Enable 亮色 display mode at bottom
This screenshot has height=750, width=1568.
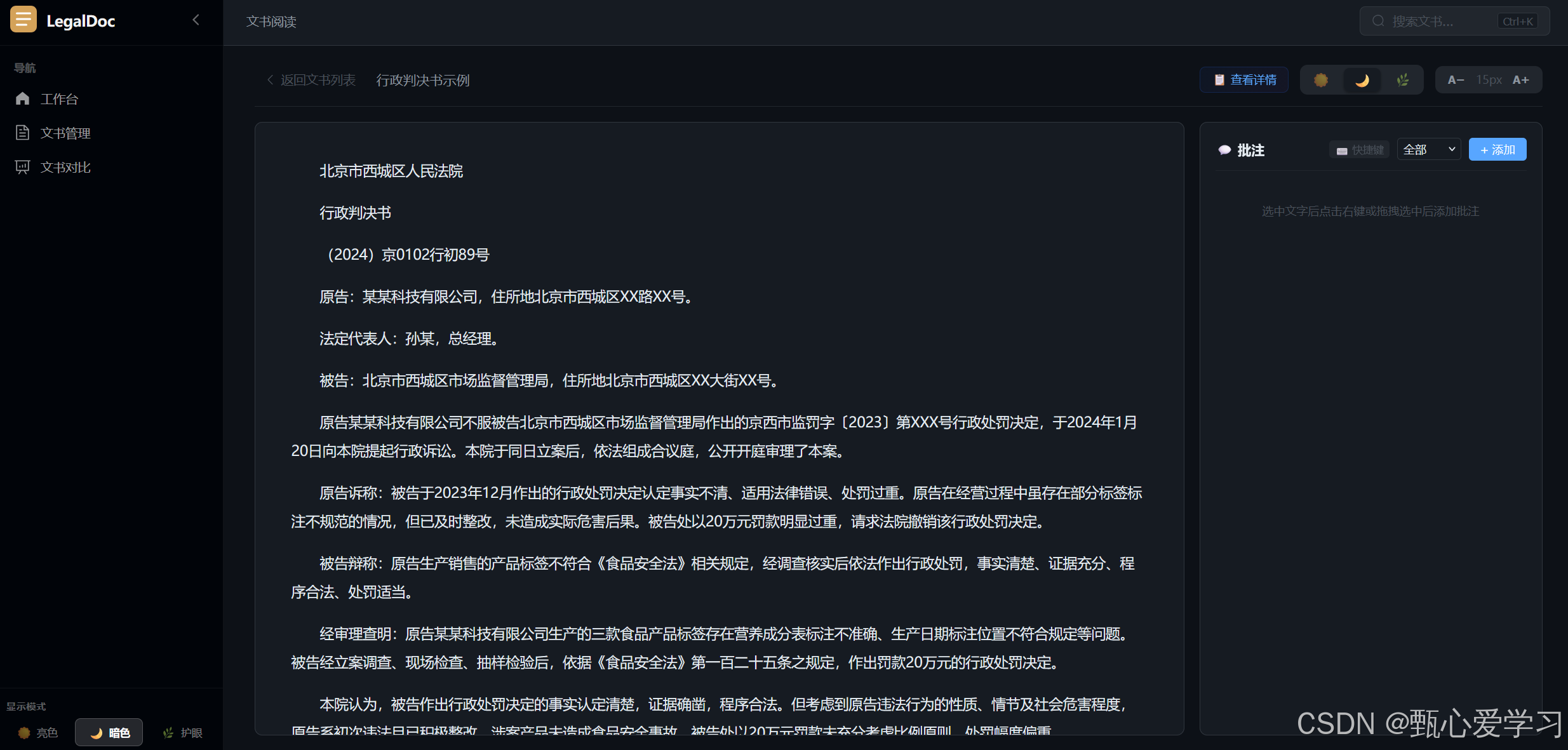coord(38,733)
